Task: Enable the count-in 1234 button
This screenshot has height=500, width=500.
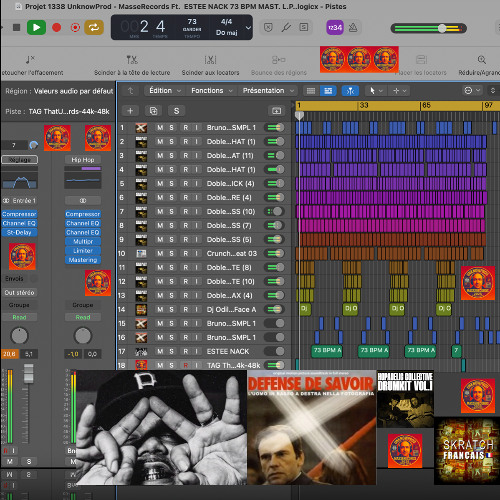Action: (335, 28)
